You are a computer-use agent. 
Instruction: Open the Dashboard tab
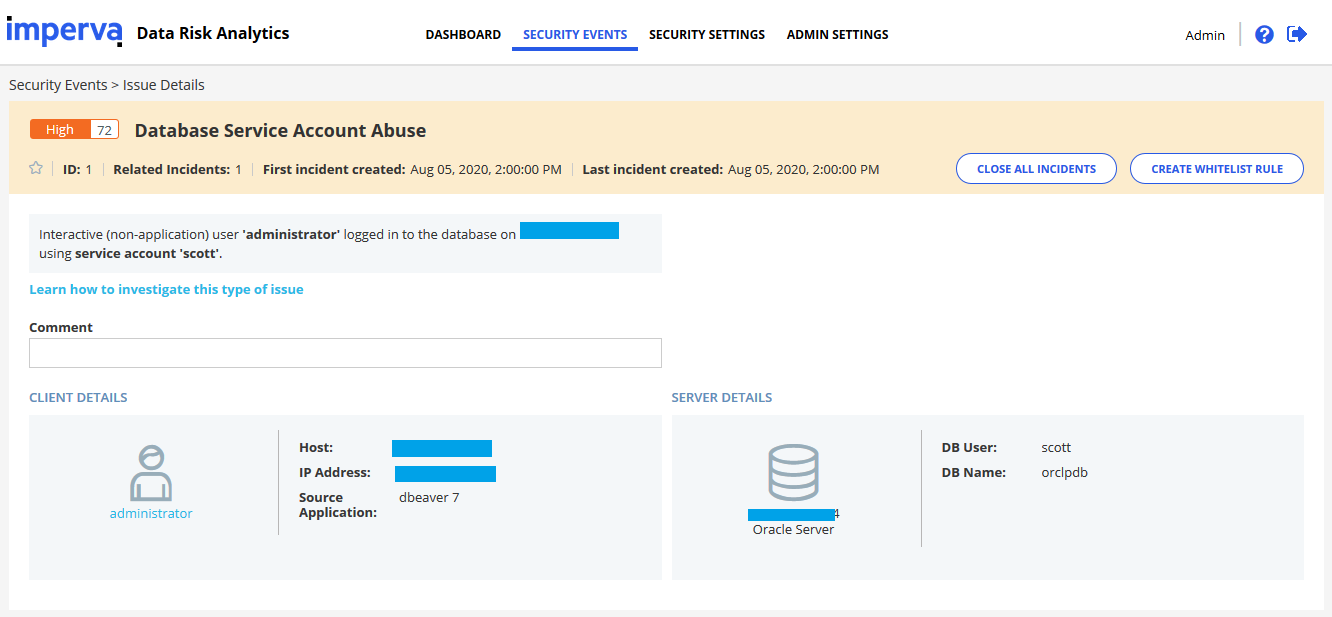[x=463, y=35]
